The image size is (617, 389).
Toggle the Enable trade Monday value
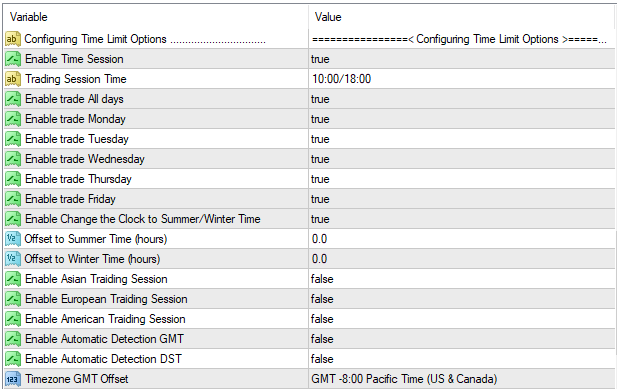(x=462, y=119)
